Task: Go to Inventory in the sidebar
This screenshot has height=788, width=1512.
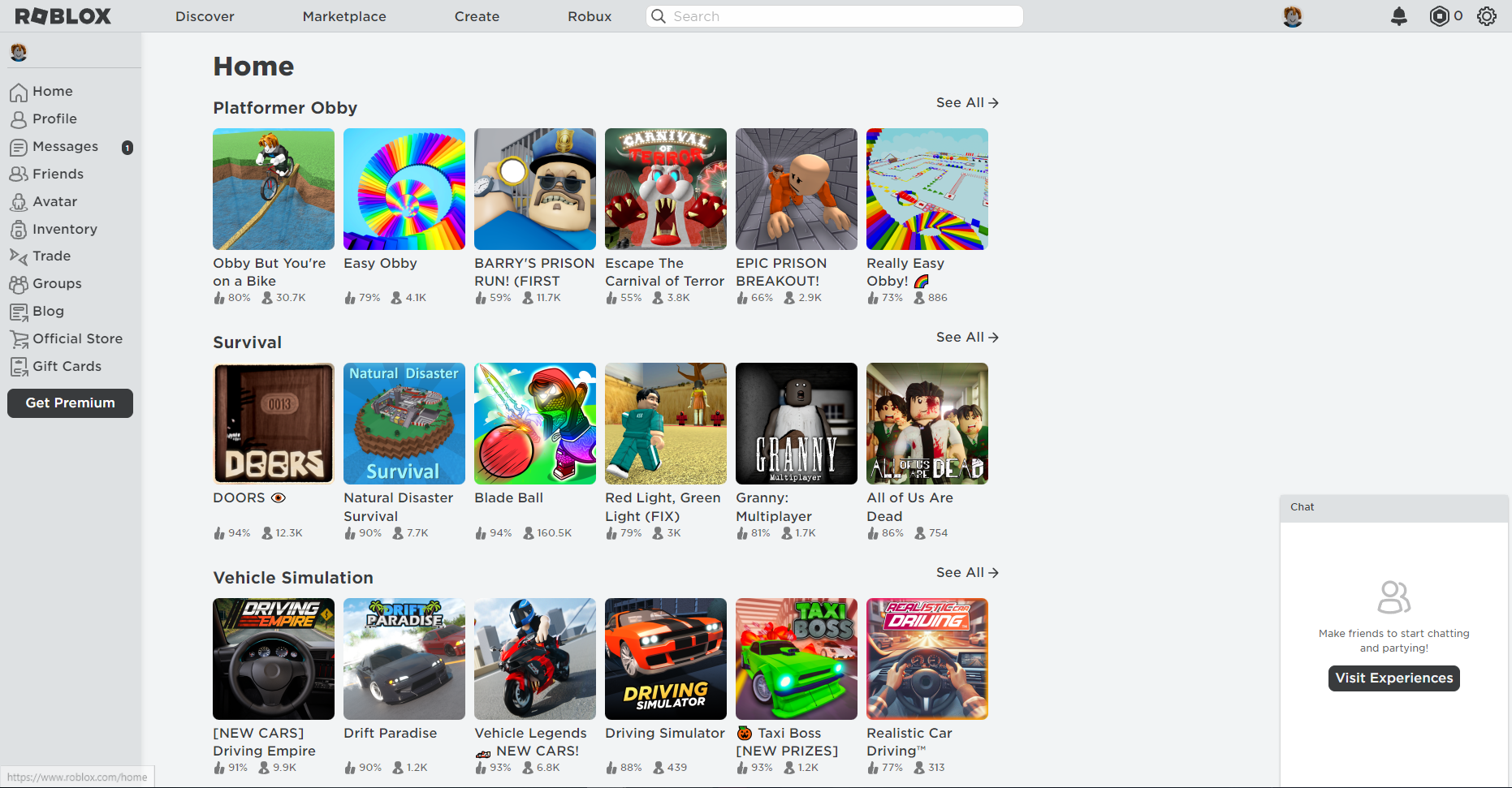Action: [x=65, y=230]
